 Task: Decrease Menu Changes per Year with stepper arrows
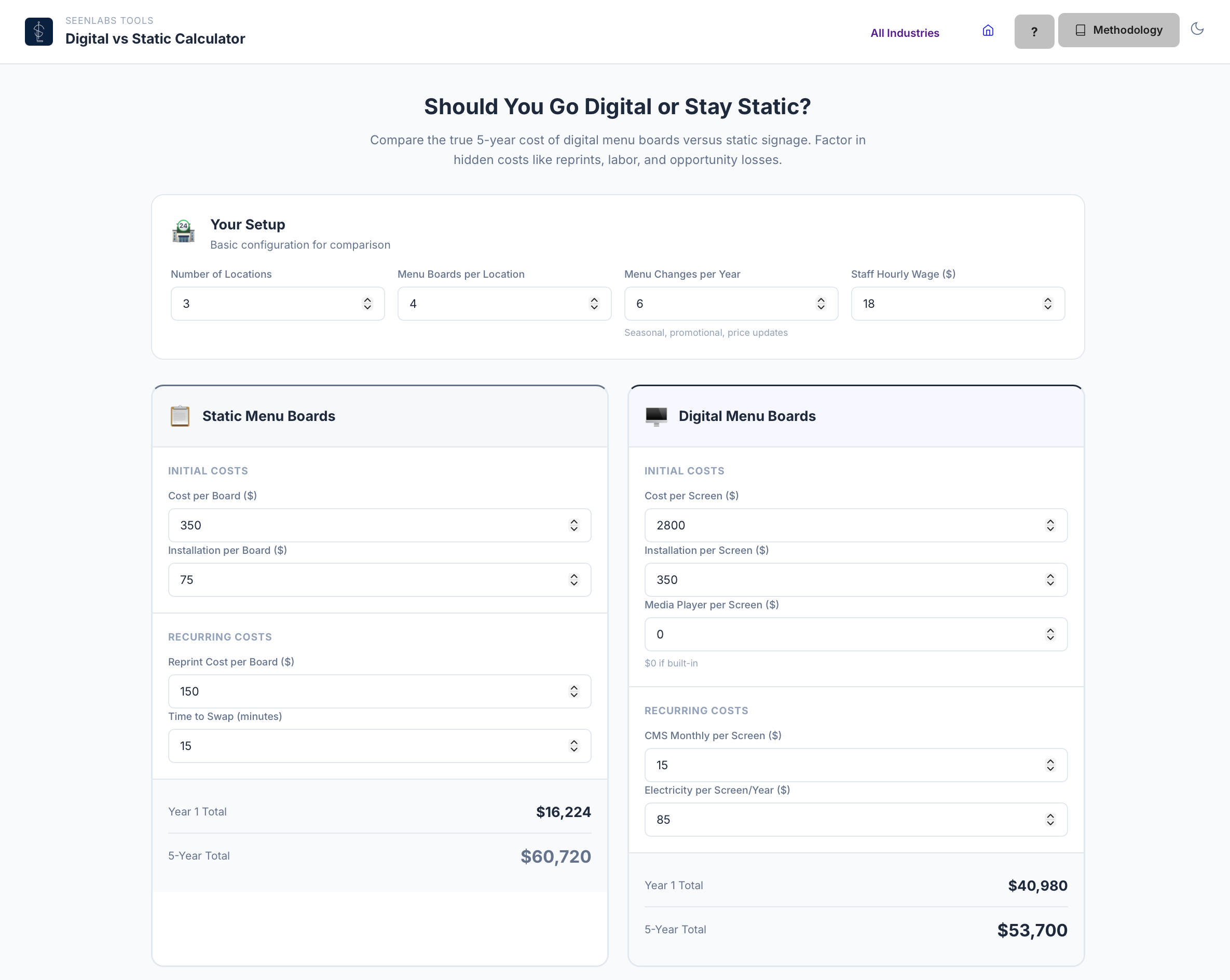click(x=821, y=307)
